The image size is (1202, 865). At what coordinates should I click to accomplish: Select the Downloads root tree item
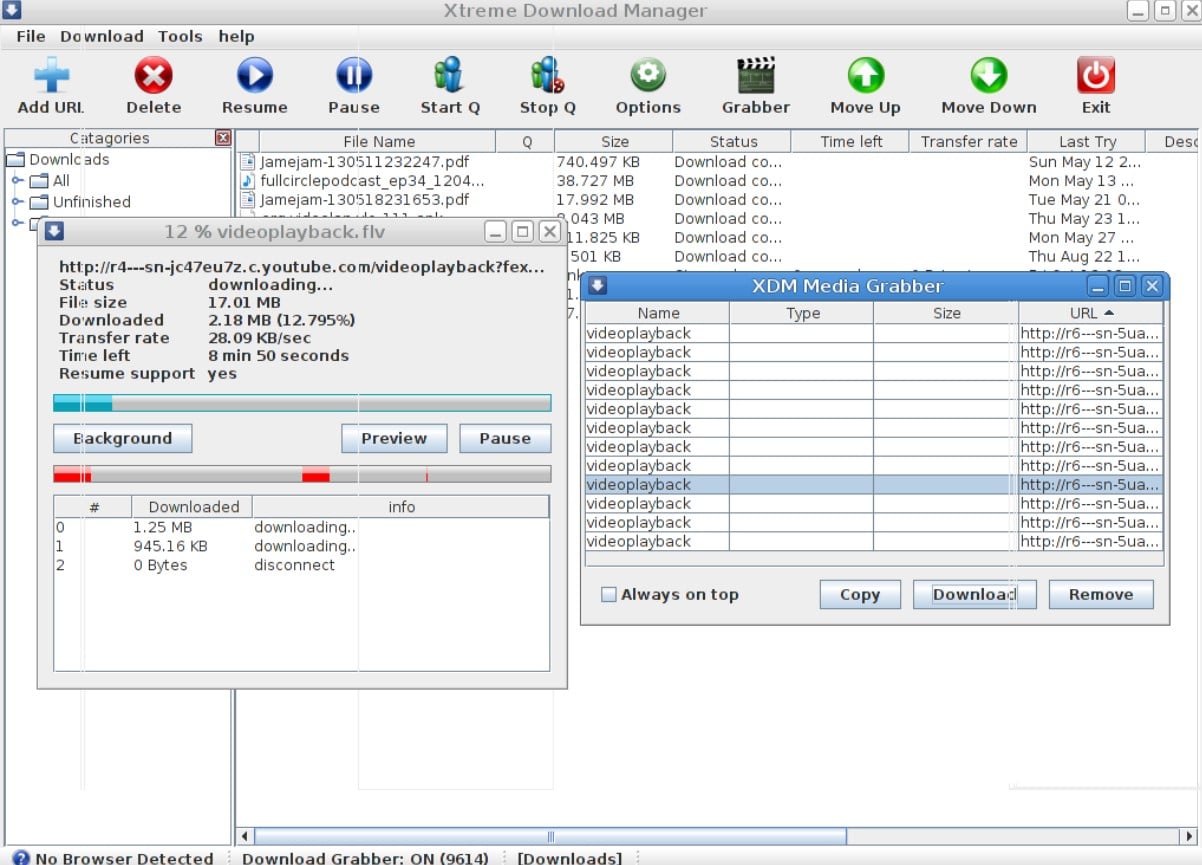tap(69, 159)
